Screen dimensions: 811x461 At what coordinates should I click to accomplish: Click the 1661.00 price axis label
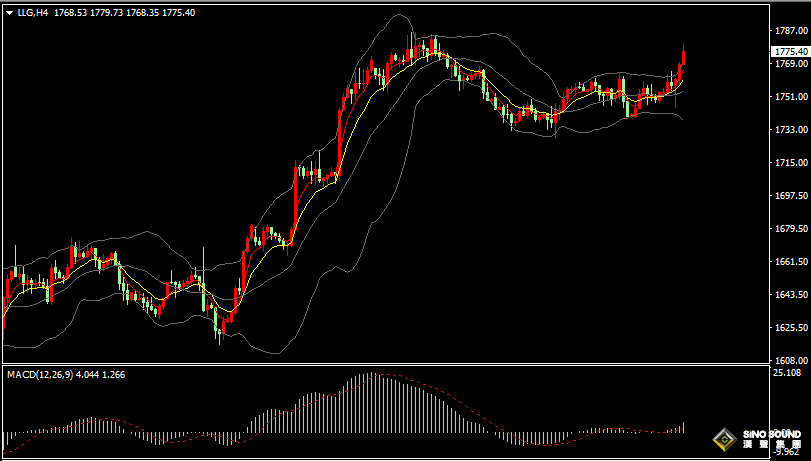[x=789, y=262]
